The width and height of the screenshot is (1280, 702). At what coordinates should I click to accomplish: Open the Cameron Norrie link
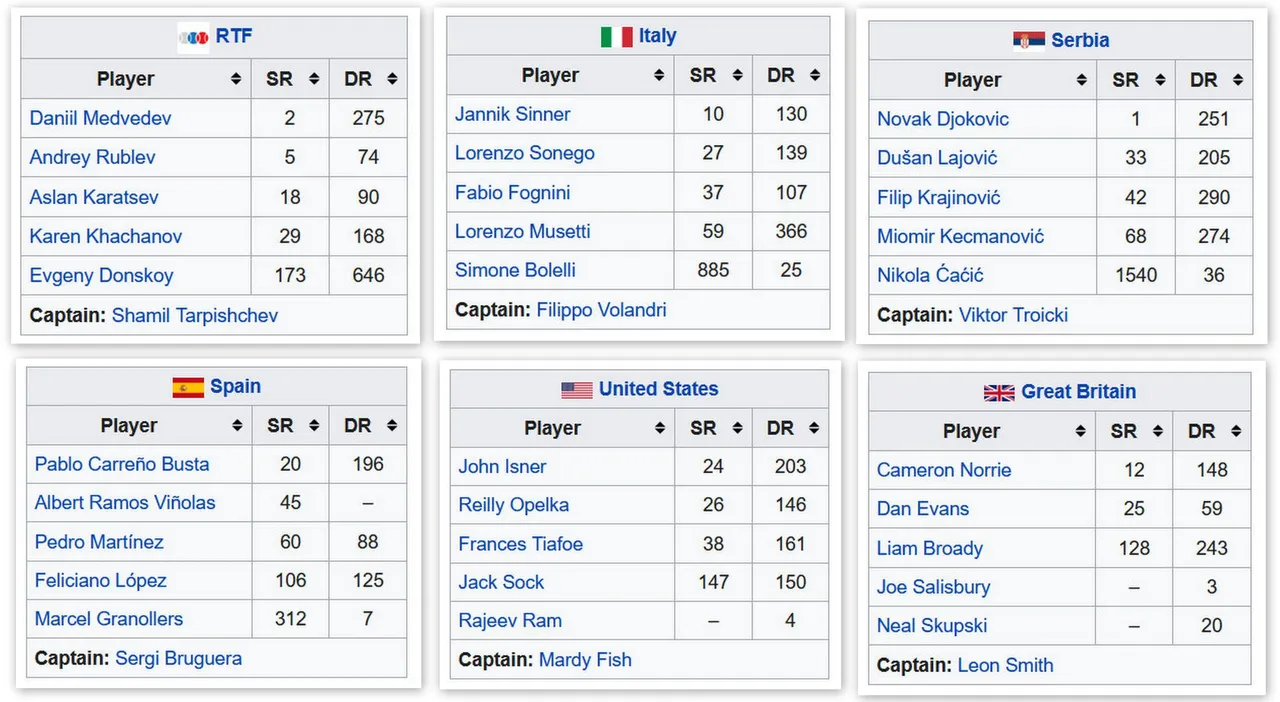(944, 470)
